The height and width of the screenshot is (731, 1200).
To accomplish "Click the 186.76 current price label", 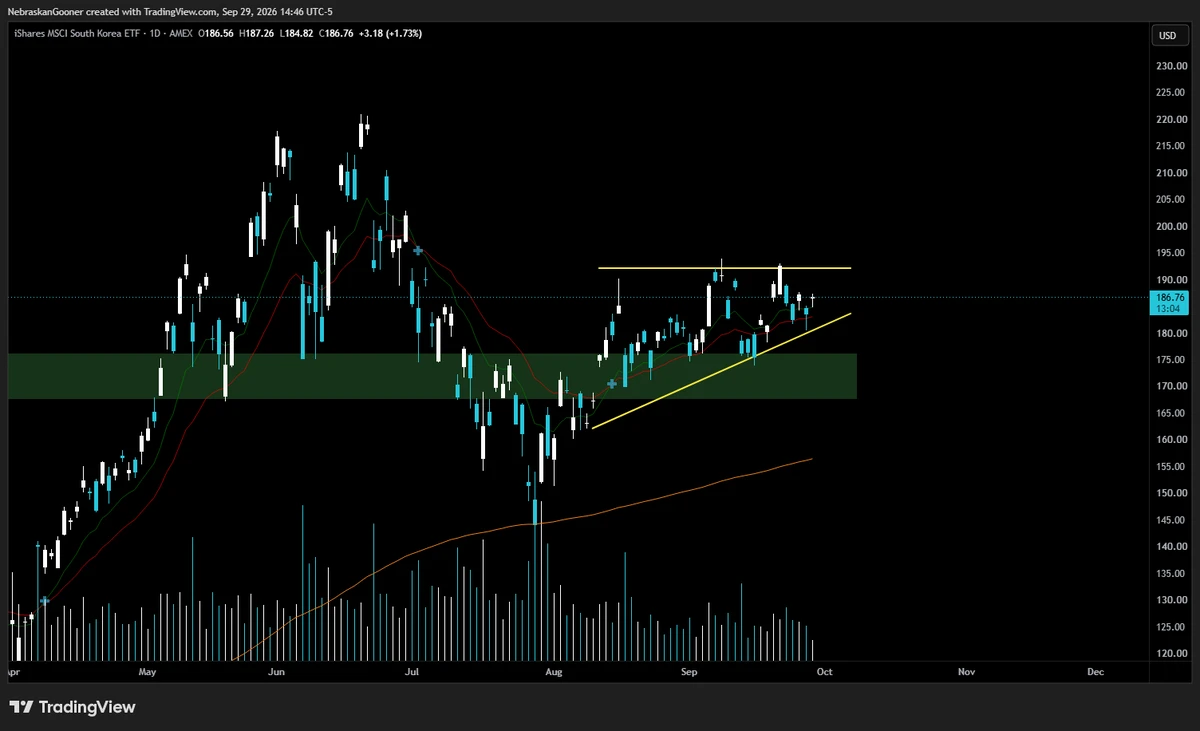I will click(x=1169, y=297).
